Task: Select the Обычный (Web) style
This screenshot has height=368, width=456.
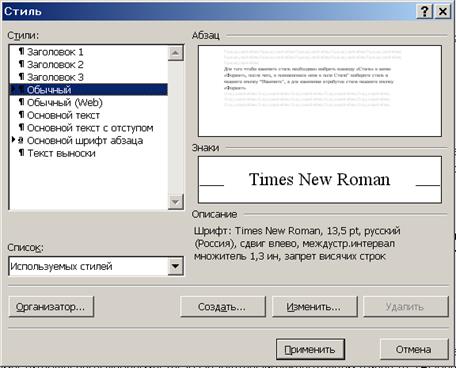Action: pyautogui.click(x=64, y=102)
